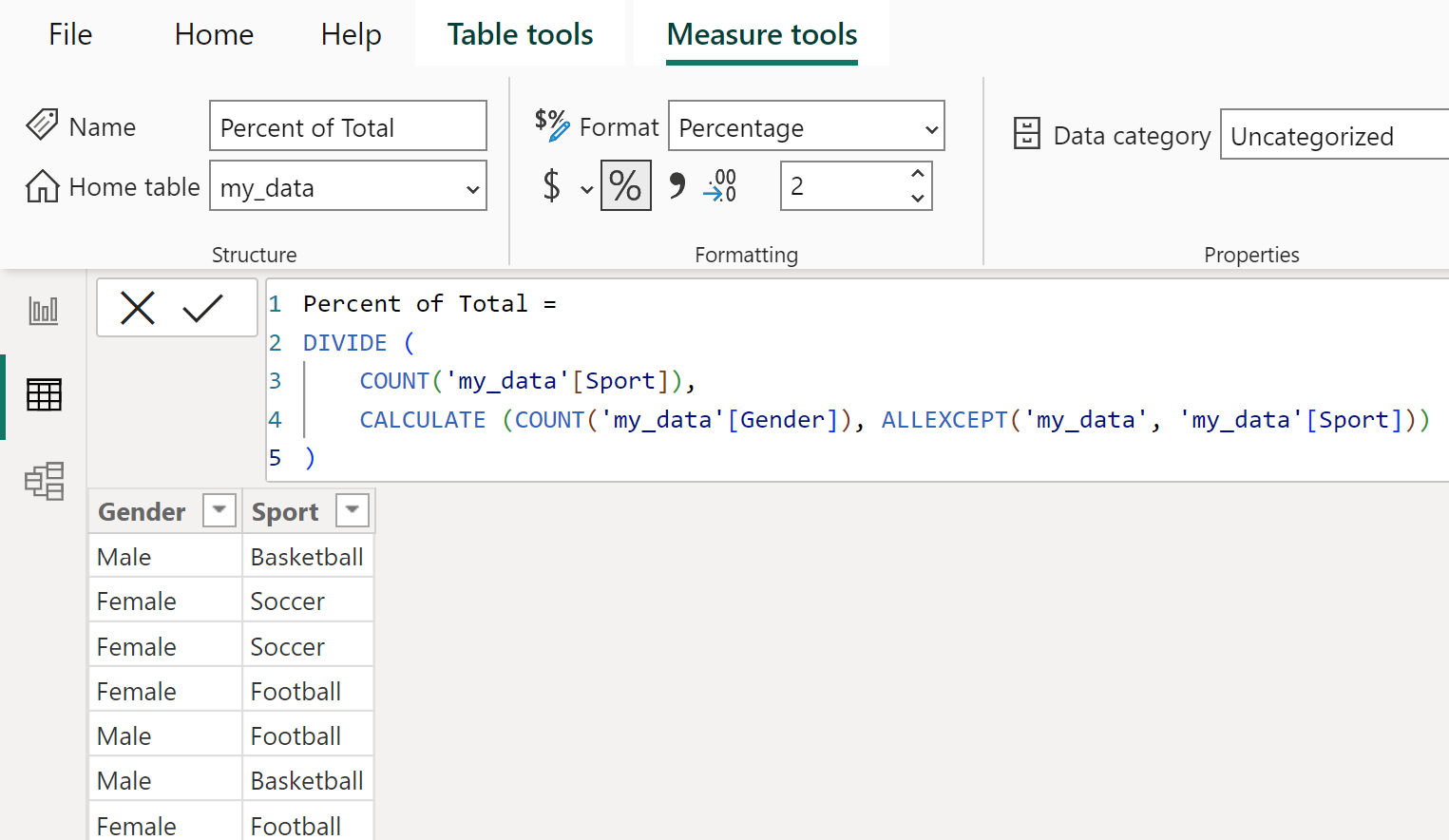Viewport: 1449px width, 840px height.
Task: Open the Home table dropdown for my_data
Action: click(348, 187)
